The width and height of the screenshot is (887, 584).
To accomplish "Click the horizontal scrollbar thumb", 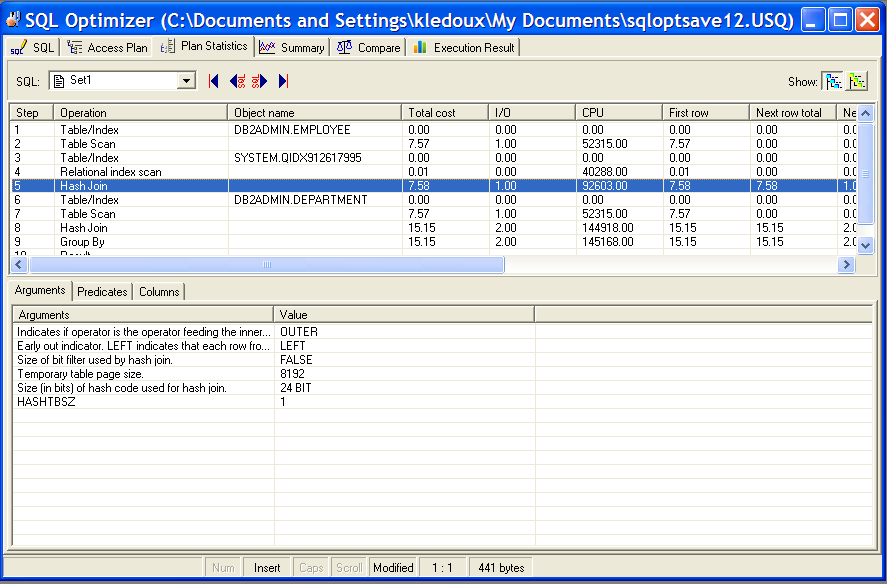I will [266, 265].
